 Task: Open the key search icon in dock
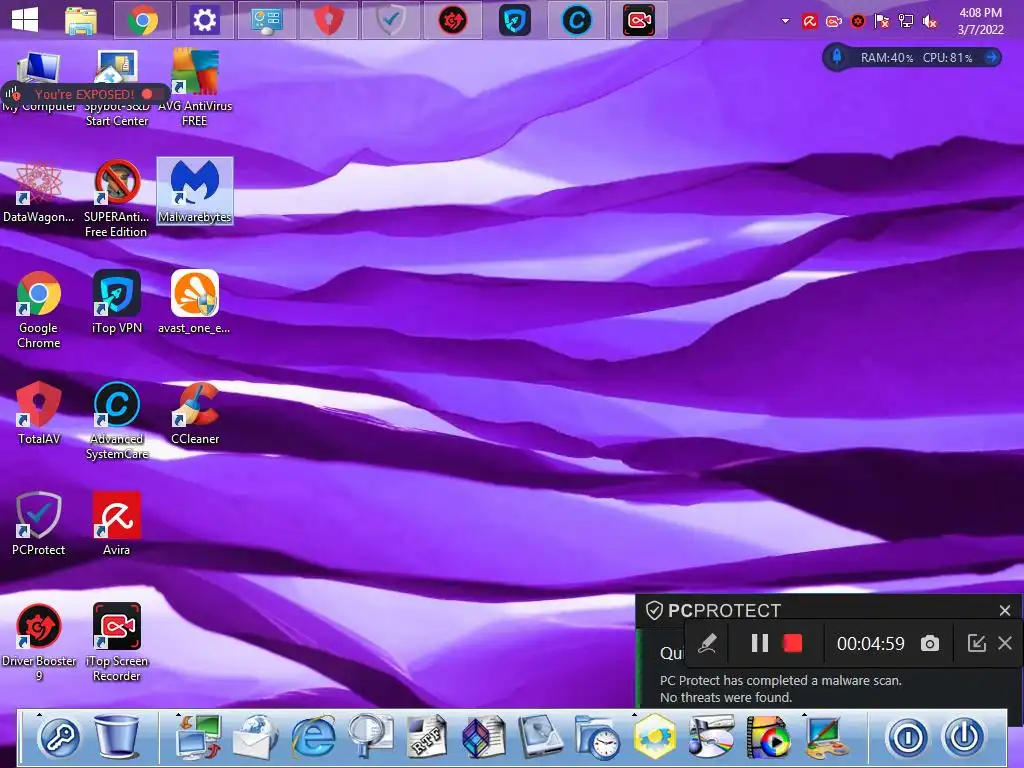59,737
